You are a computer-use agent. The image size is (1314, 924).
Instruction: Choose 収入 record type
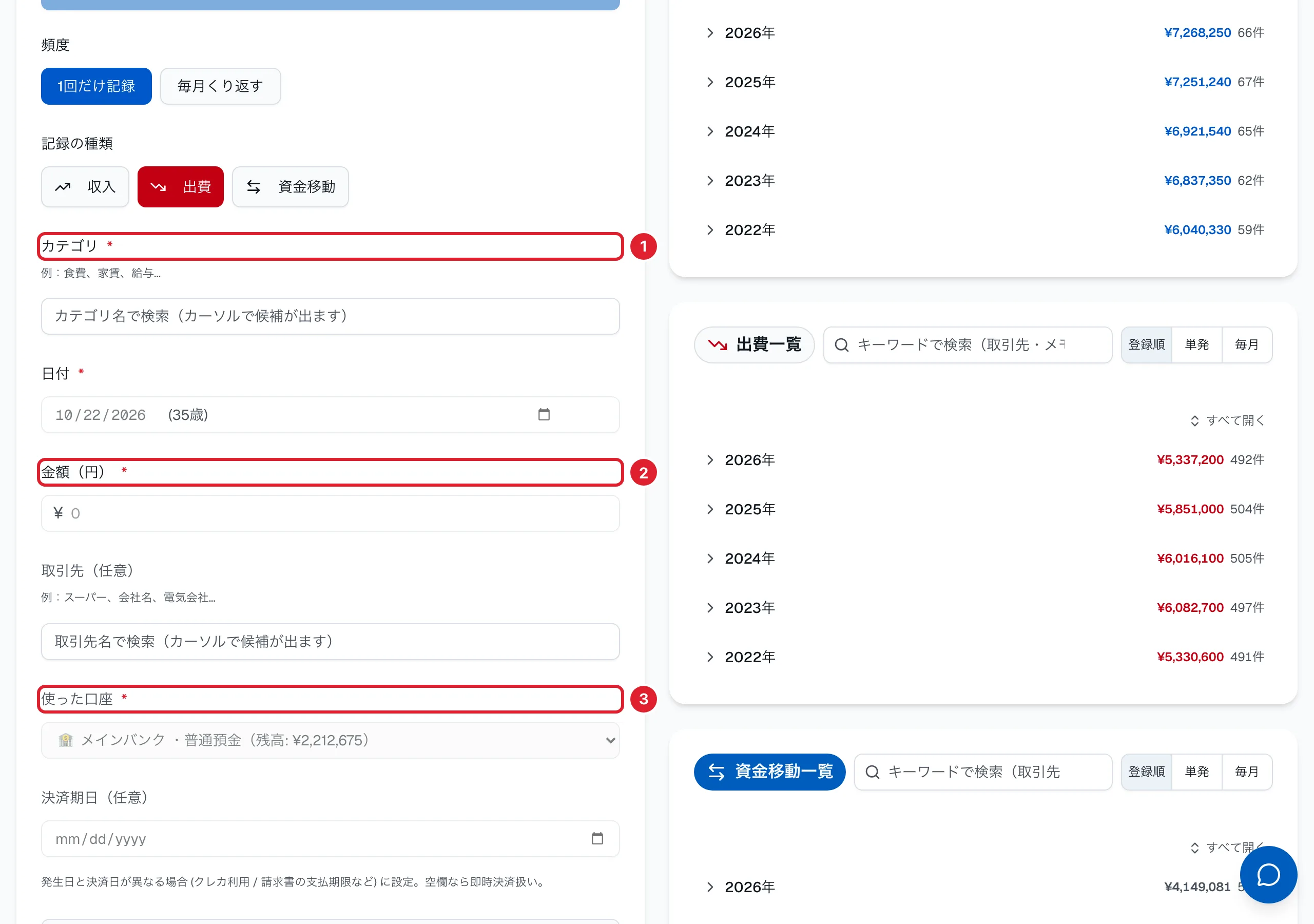tap(85, 187)
